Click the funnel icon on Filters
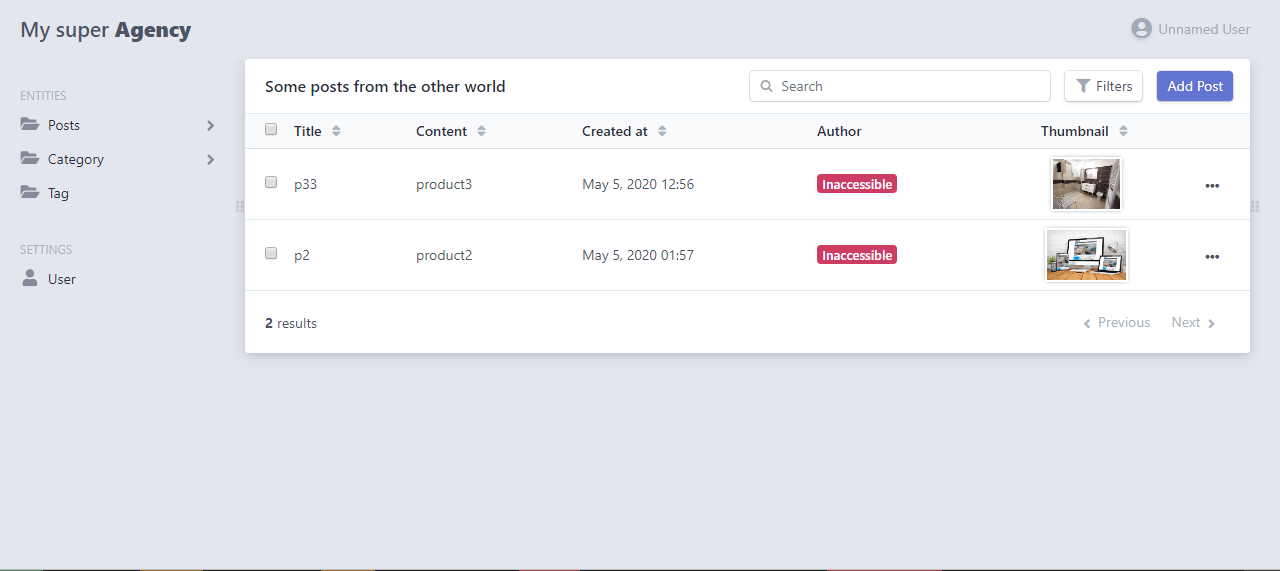This screenshot has width=1280, height=571. pos(1083,86)
